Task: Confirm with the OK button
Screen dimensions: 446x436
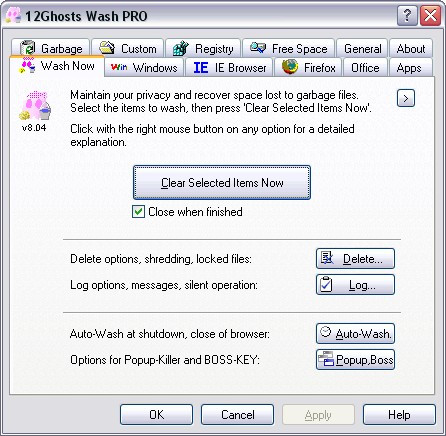Action: [x=156, y=415]
